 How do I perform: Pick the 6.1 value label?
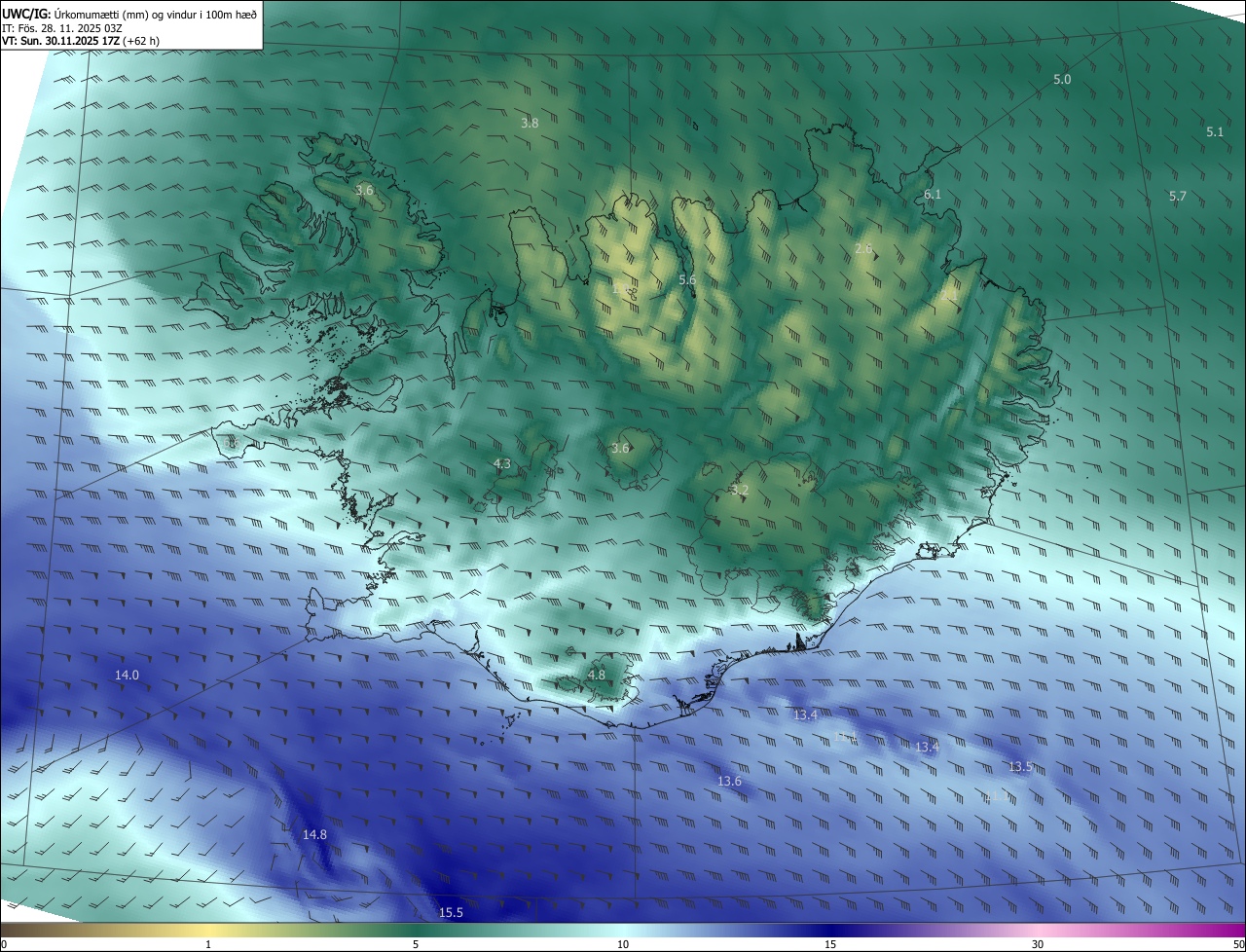pos(933,195)
